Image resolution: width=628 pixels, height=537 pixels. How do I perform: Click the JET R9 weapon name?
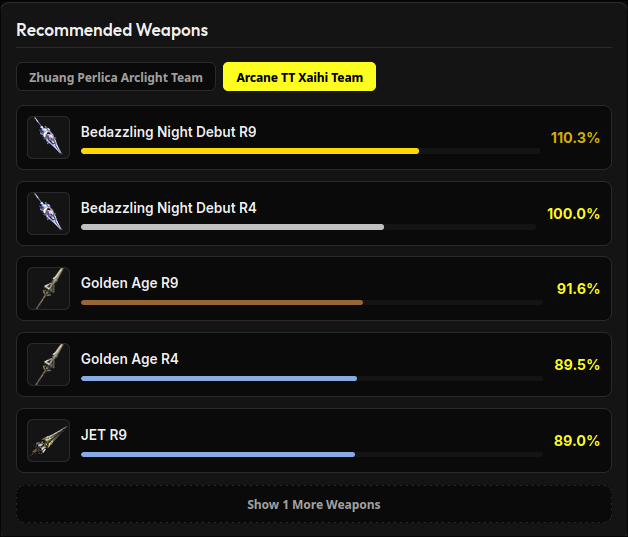pos(104,435)
